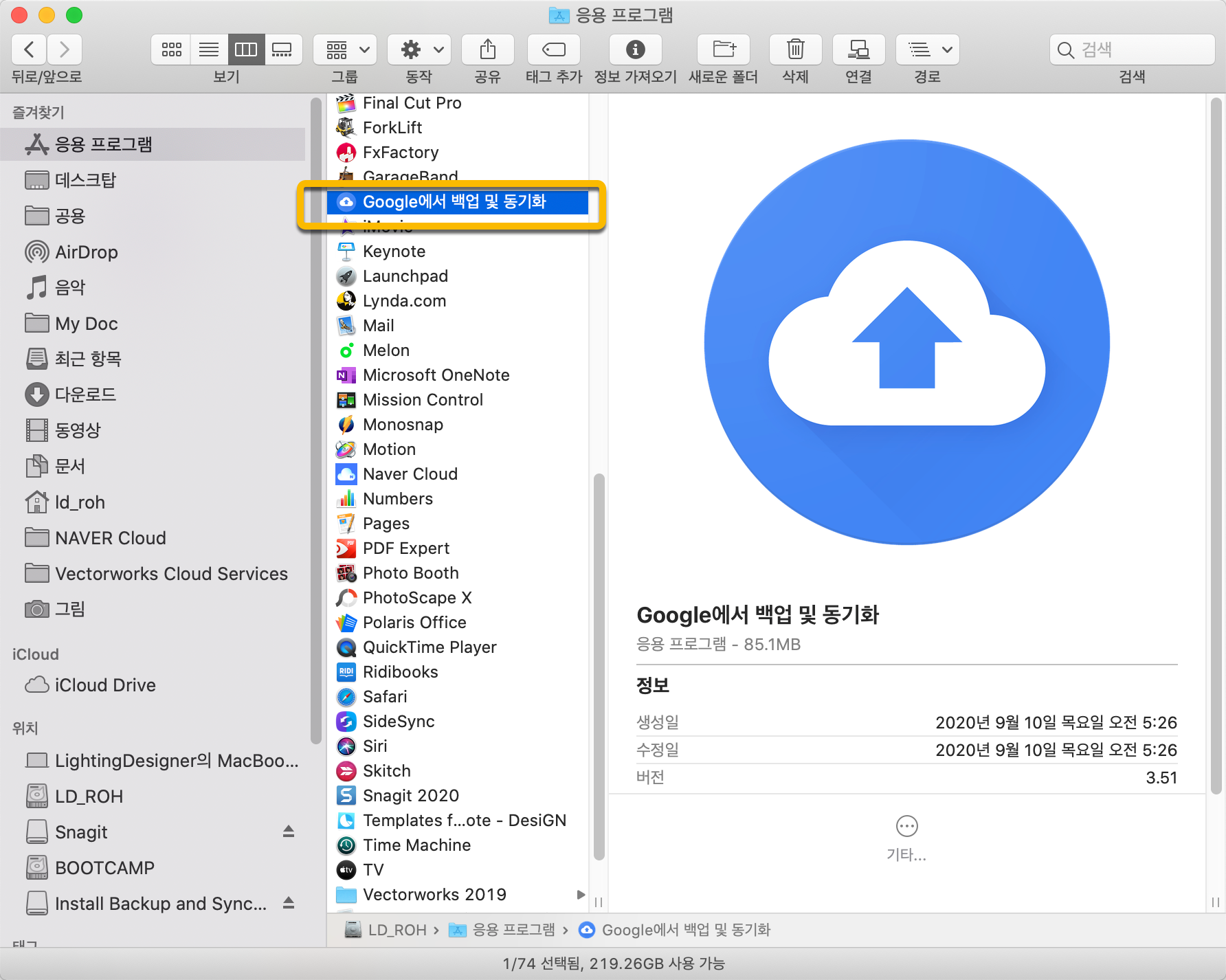This screenshot has height=980, width=1226.
Task: Select Siri app
Action: tap(458, 746)
